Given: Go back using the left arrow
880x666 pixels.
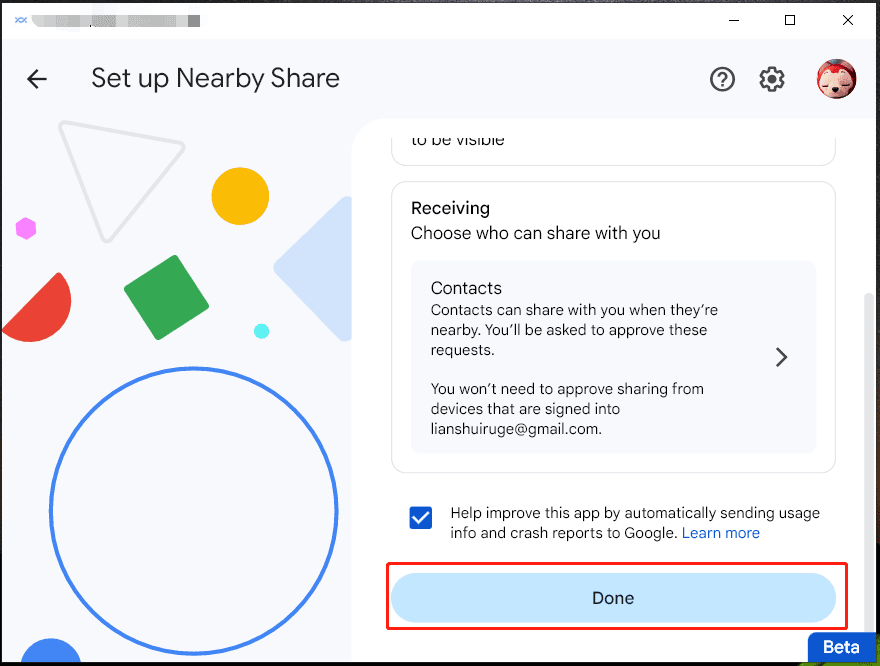Looking at the screenshot, I should [37, 79].
